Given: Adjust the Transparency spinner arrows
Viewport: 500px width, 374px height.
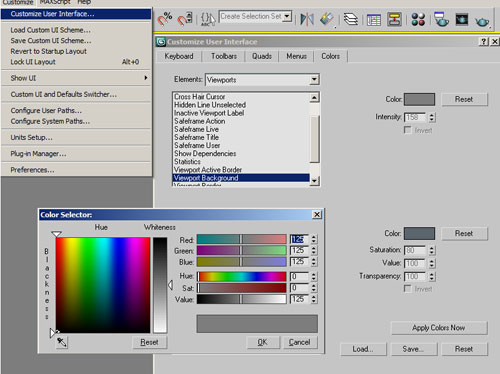Looking at the screenshot, I should click(432, 276).
